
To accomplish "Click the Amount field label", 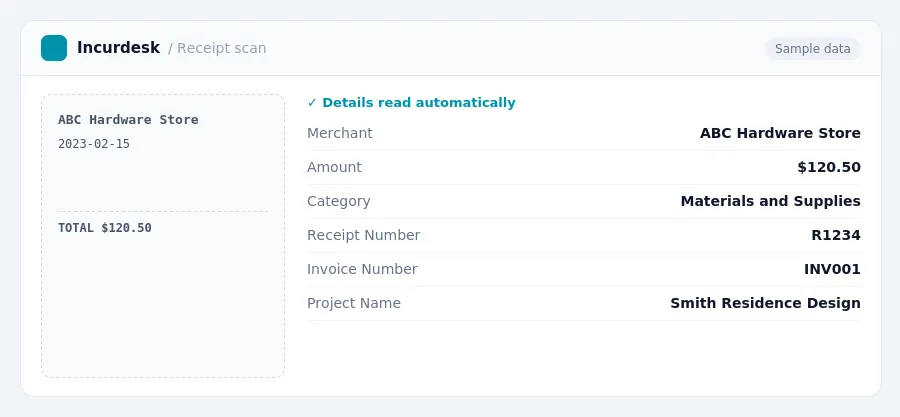I will [x=334, y=167].
